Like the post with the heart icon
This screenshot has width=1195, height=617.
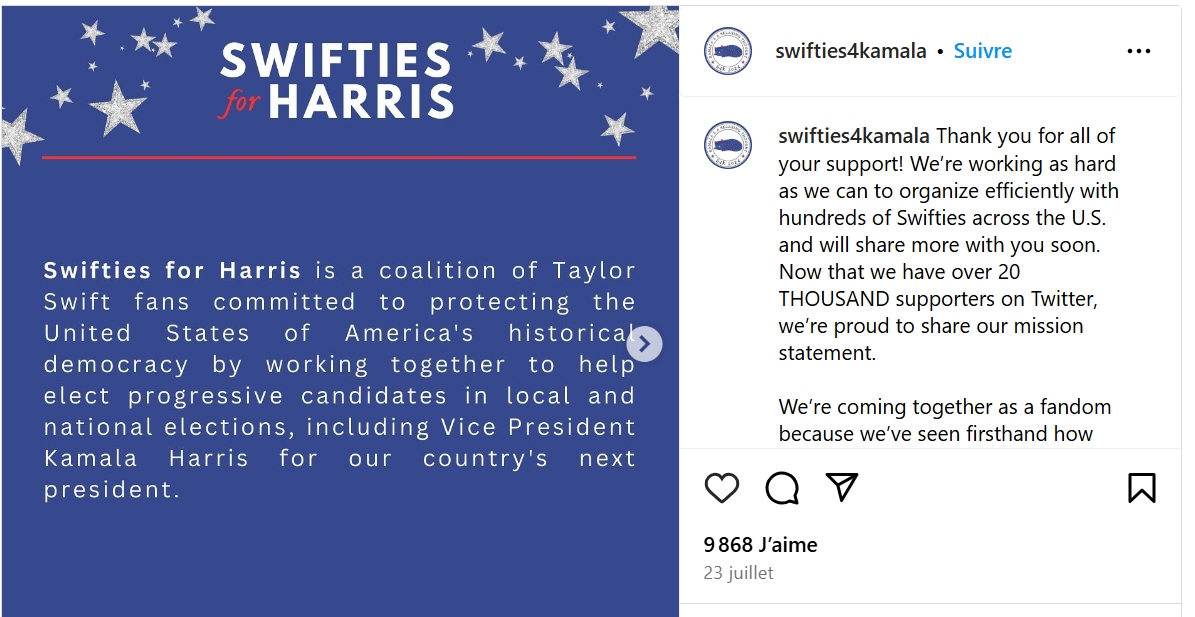pyautogui.click(x=722, y=487)
